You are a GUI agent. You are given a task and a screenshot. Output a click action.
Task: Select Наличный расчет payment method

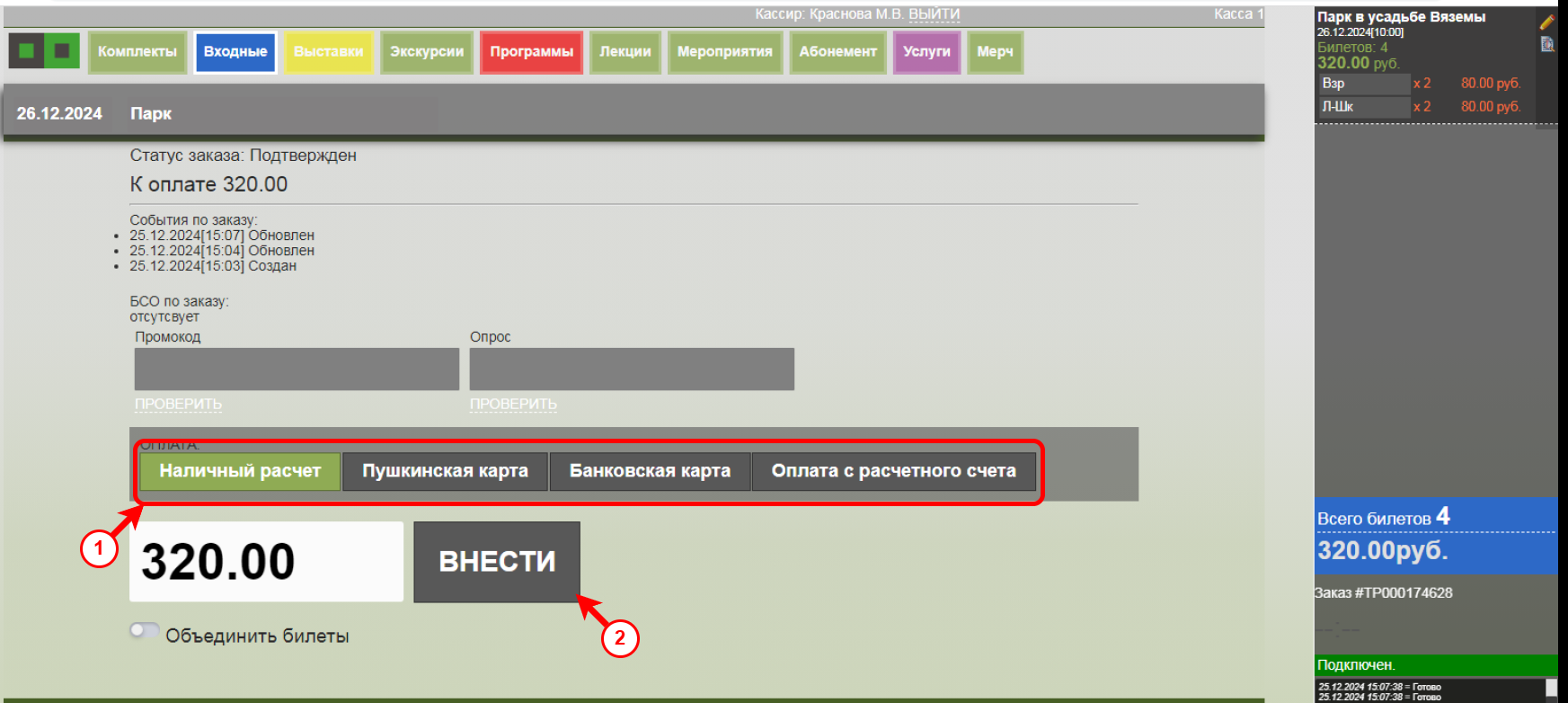(x=240, y=471)
